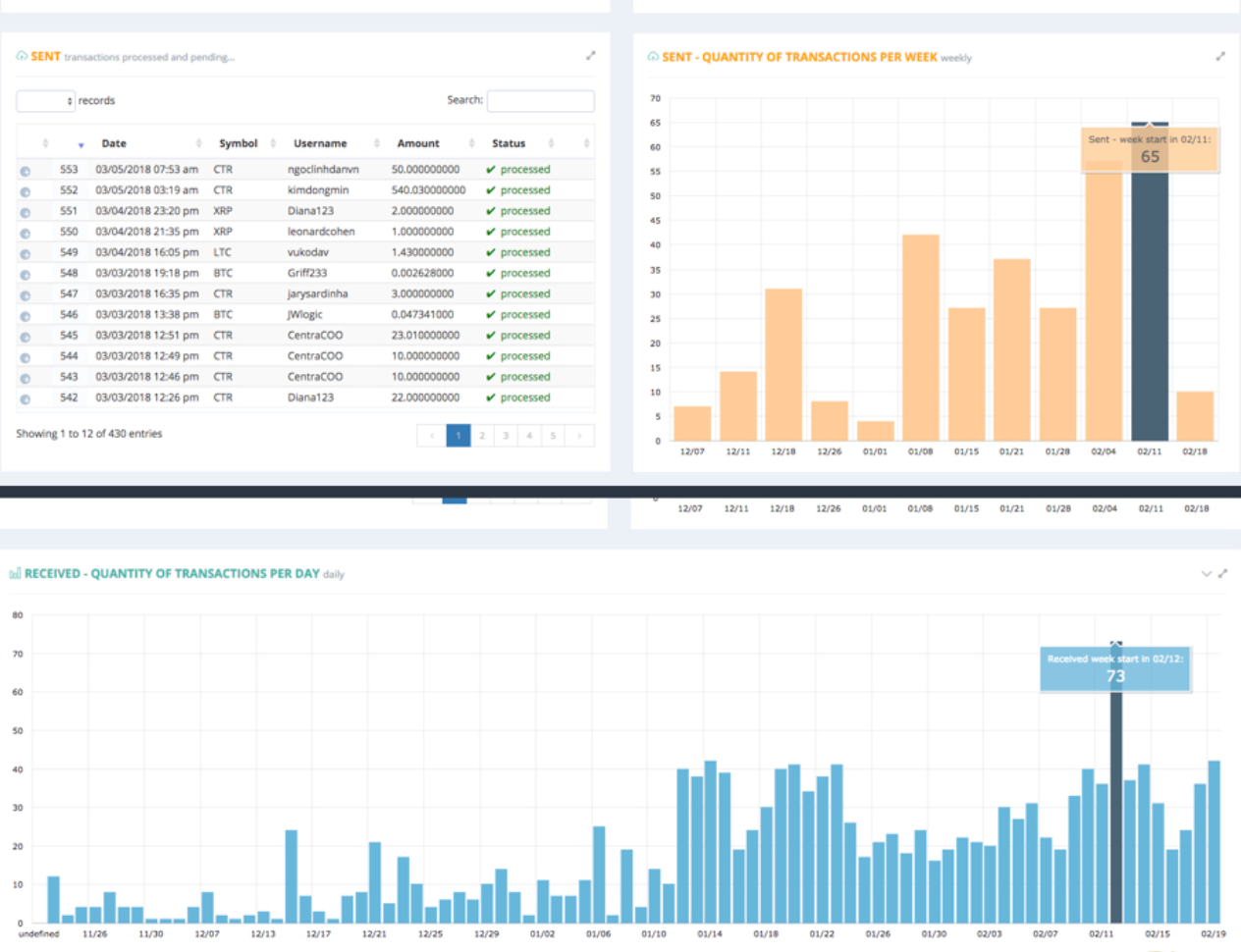This screenshot has width=1241, height=952.
Task: Sort table by Amount column
Action: point(418,143)
